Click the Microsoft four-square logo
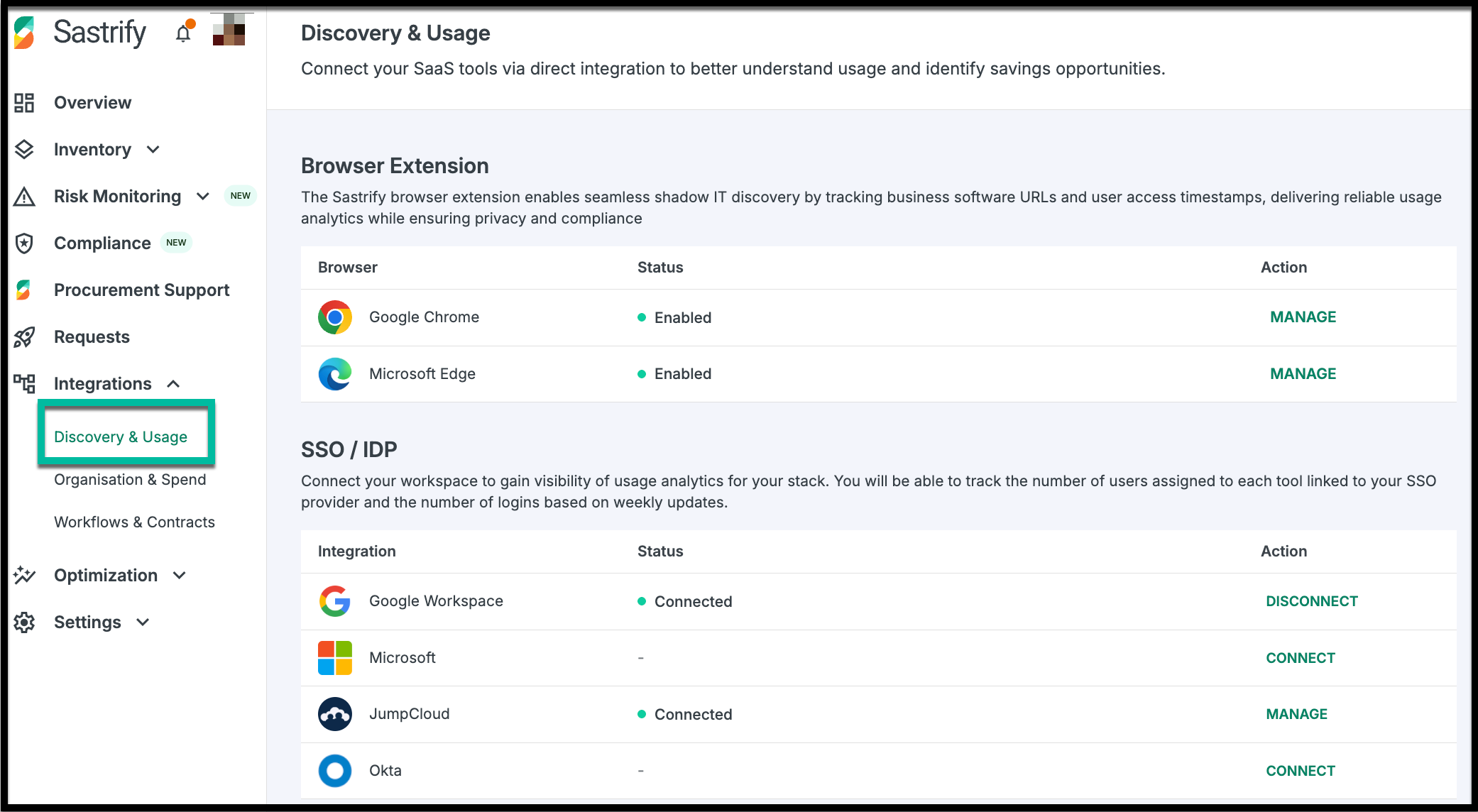1478x812 pixels. [x=335, y=657]
